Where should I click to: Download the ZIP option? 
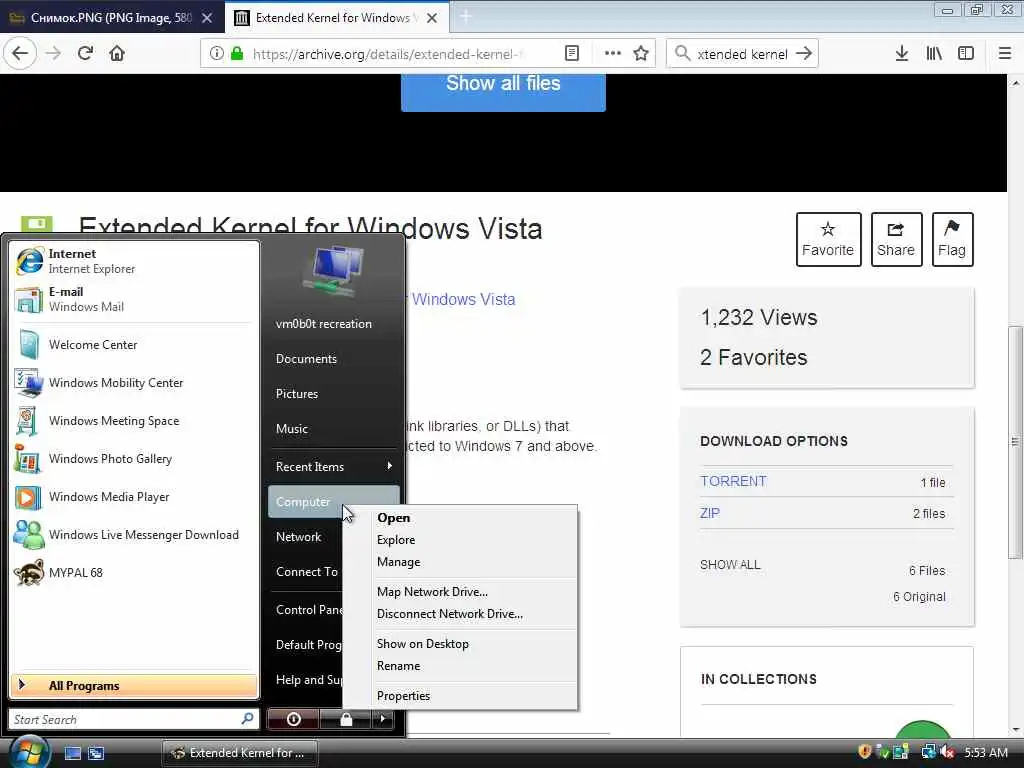(x=710, y=513)
